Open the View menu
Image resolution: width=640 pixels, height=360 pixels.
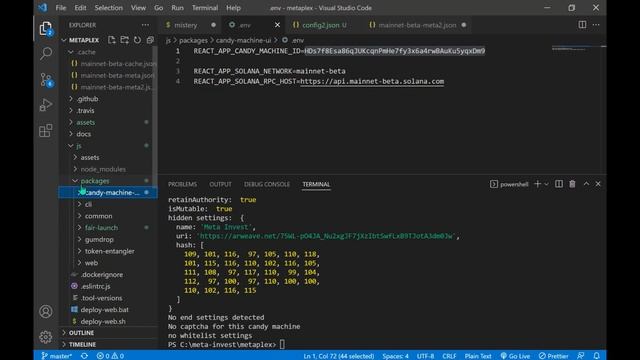138,8
